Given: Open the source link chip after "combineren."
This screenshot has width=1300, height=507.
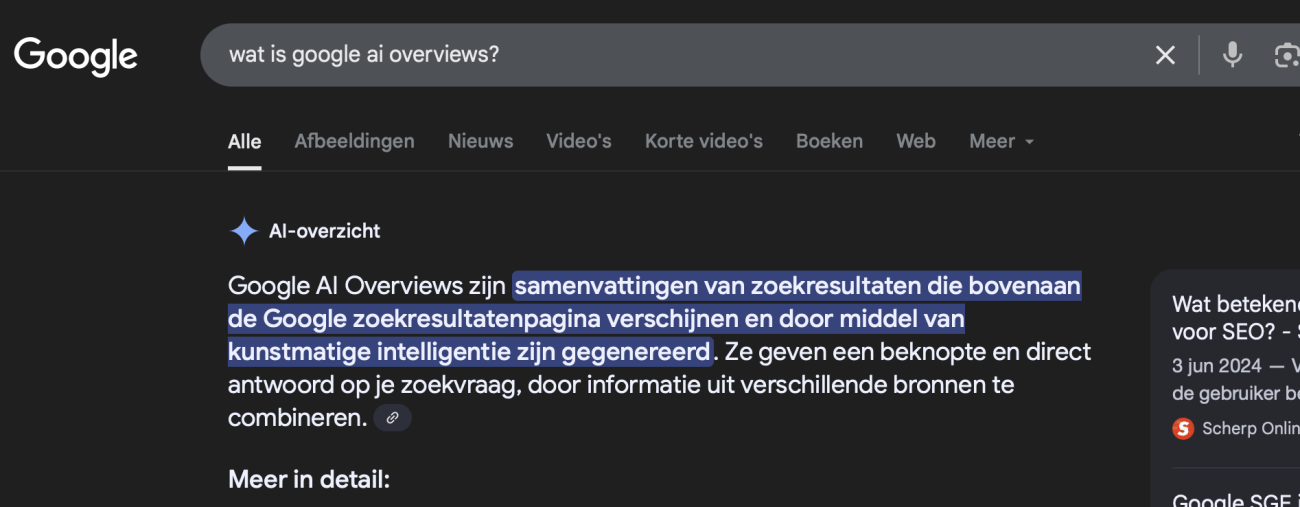Looking at the screenshot, I should 392,418.
